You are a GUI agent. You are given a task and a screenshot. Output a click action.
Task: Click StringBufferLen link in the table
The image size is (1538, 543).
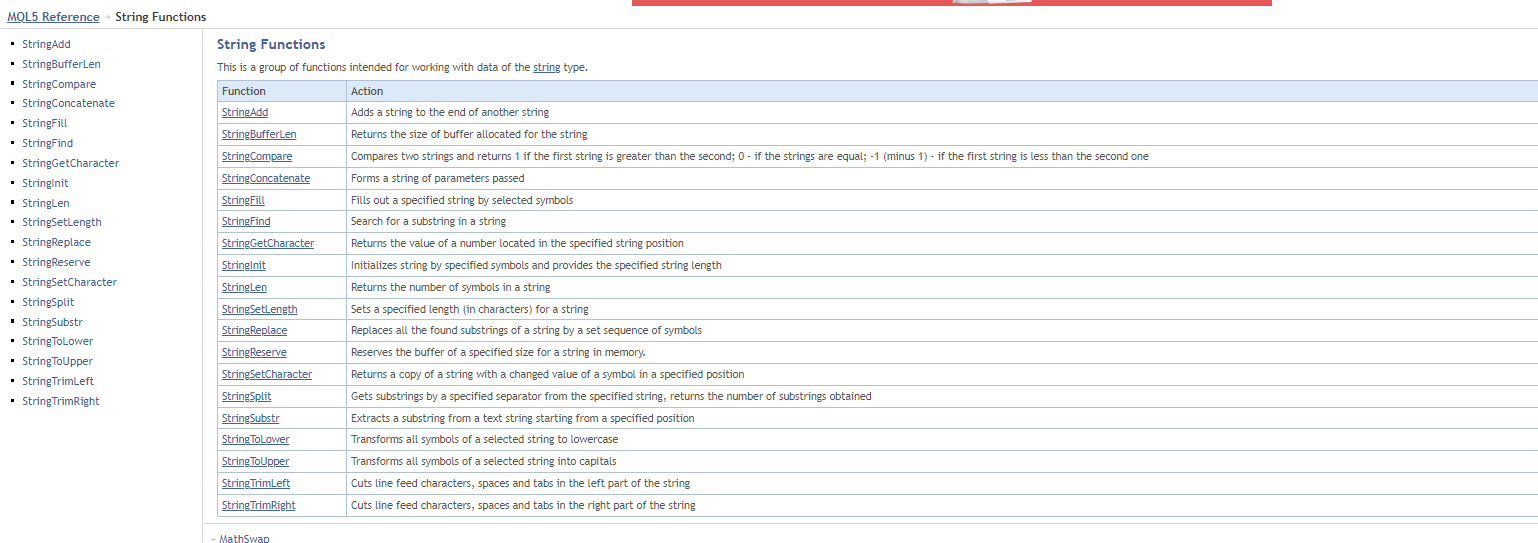point(259,134)
